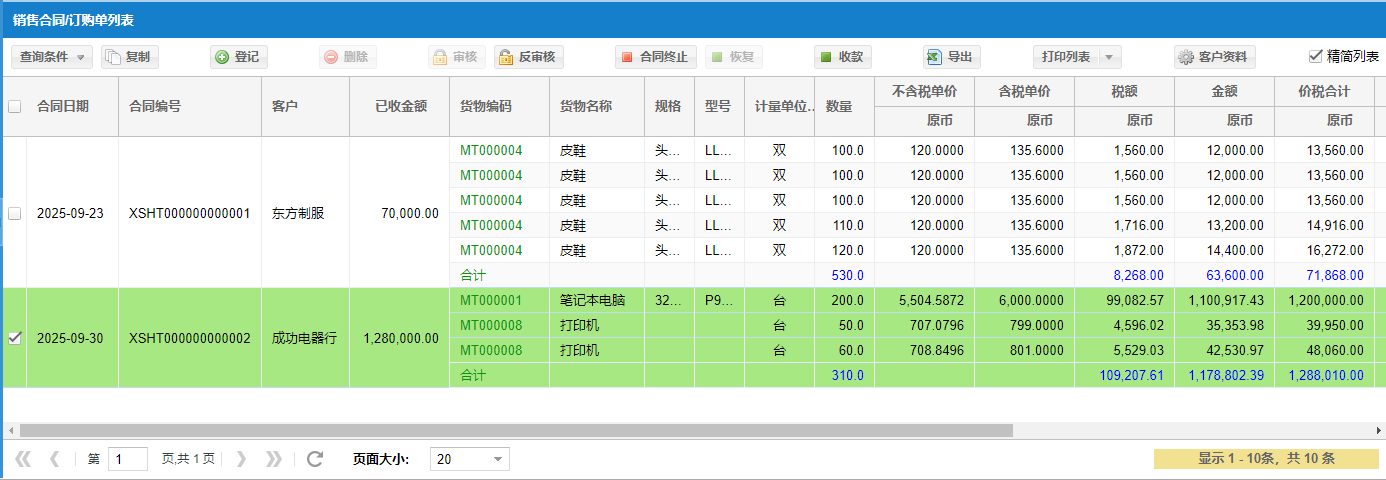The height and width of the screenshot is (480, 1386).
Task: Click the 导出 Excel export icon
Action: (x=934, y=57)
